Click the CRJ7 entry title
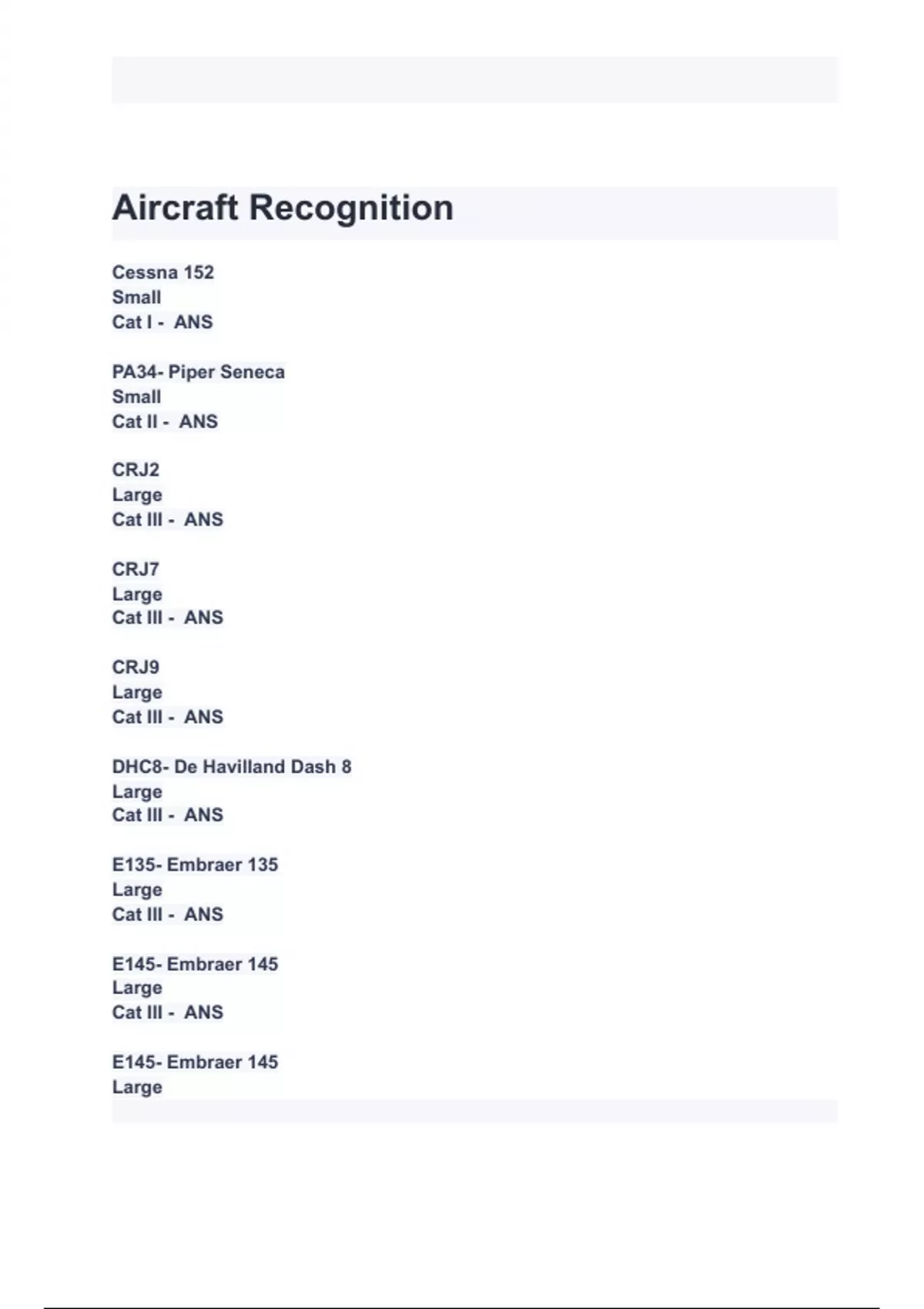Image resolution: width=924 pixels, height=1309 pixels. [136, 569]
